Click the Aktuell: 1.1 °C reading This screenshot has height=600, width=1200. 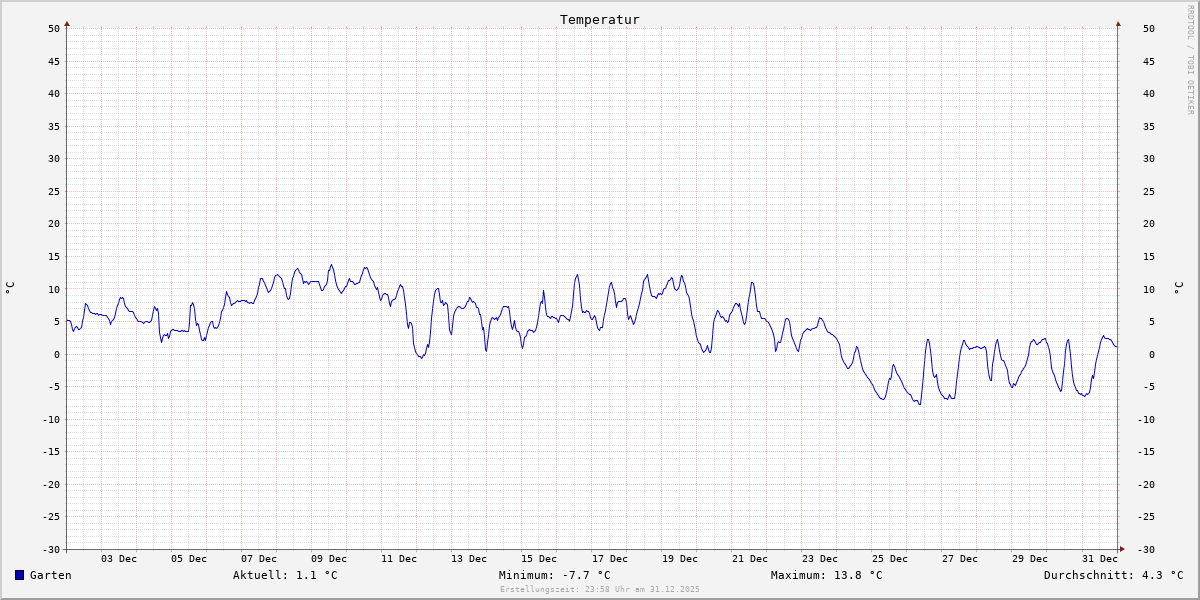[x=285, y=575]
